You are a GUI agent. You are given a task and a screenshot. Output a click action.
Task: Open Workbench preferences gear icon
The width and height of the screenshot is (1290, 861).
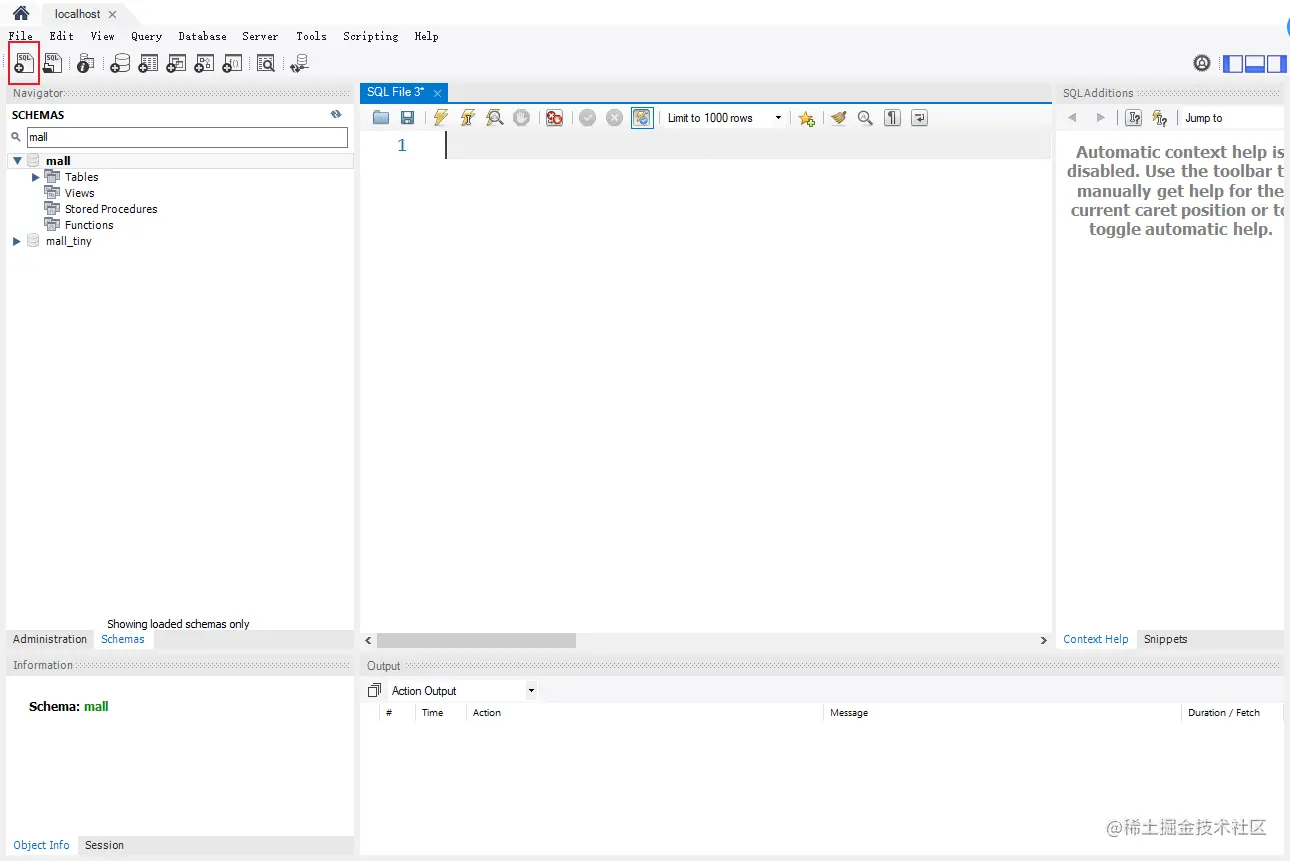[x=1202, y=63]
